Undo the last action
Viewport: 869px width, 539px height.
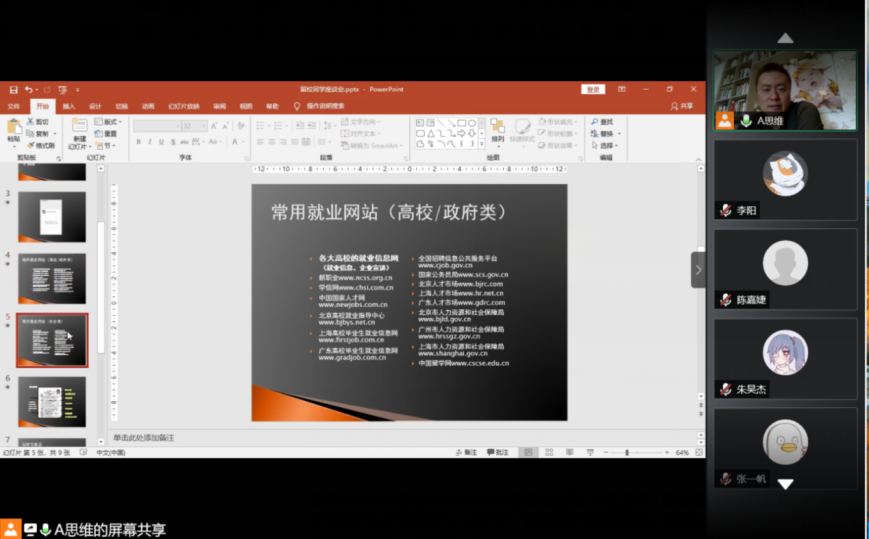(x=28, y=90)
